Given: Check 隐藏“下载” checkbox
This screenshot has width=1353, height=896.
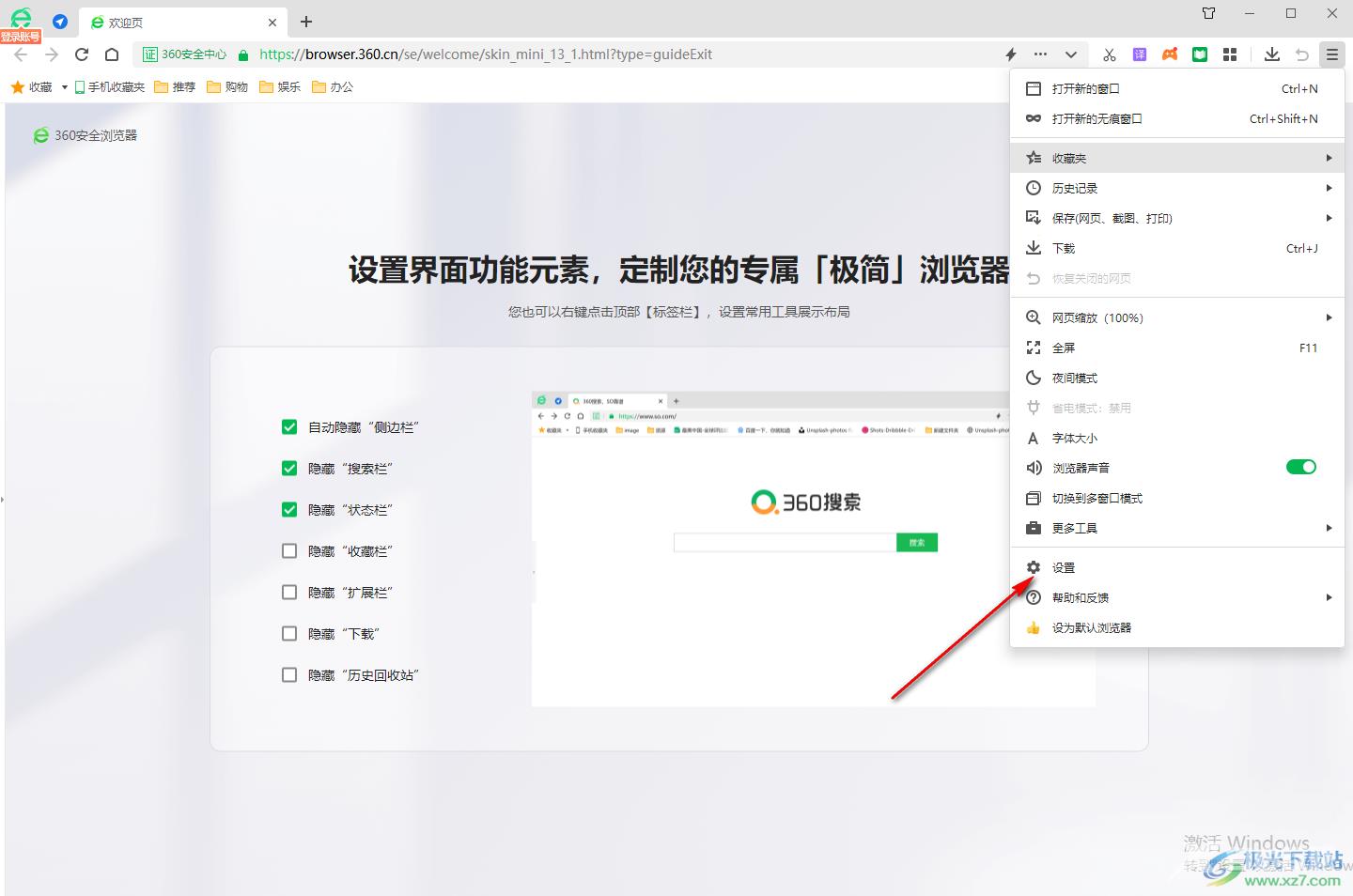Looking at the screenshot, I should coord(289,634).
